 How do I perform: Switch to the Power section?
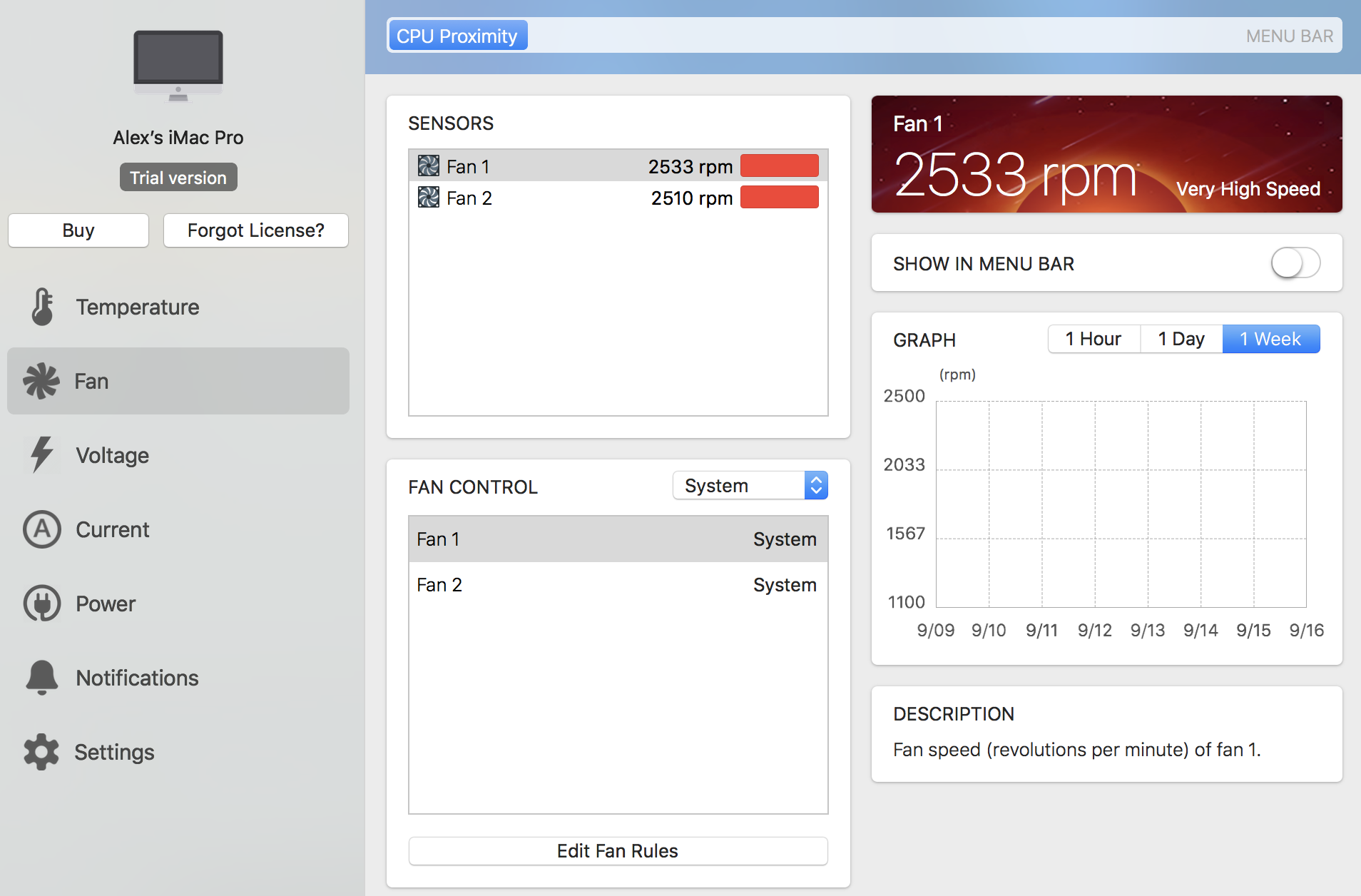click(x=178, y=604)
